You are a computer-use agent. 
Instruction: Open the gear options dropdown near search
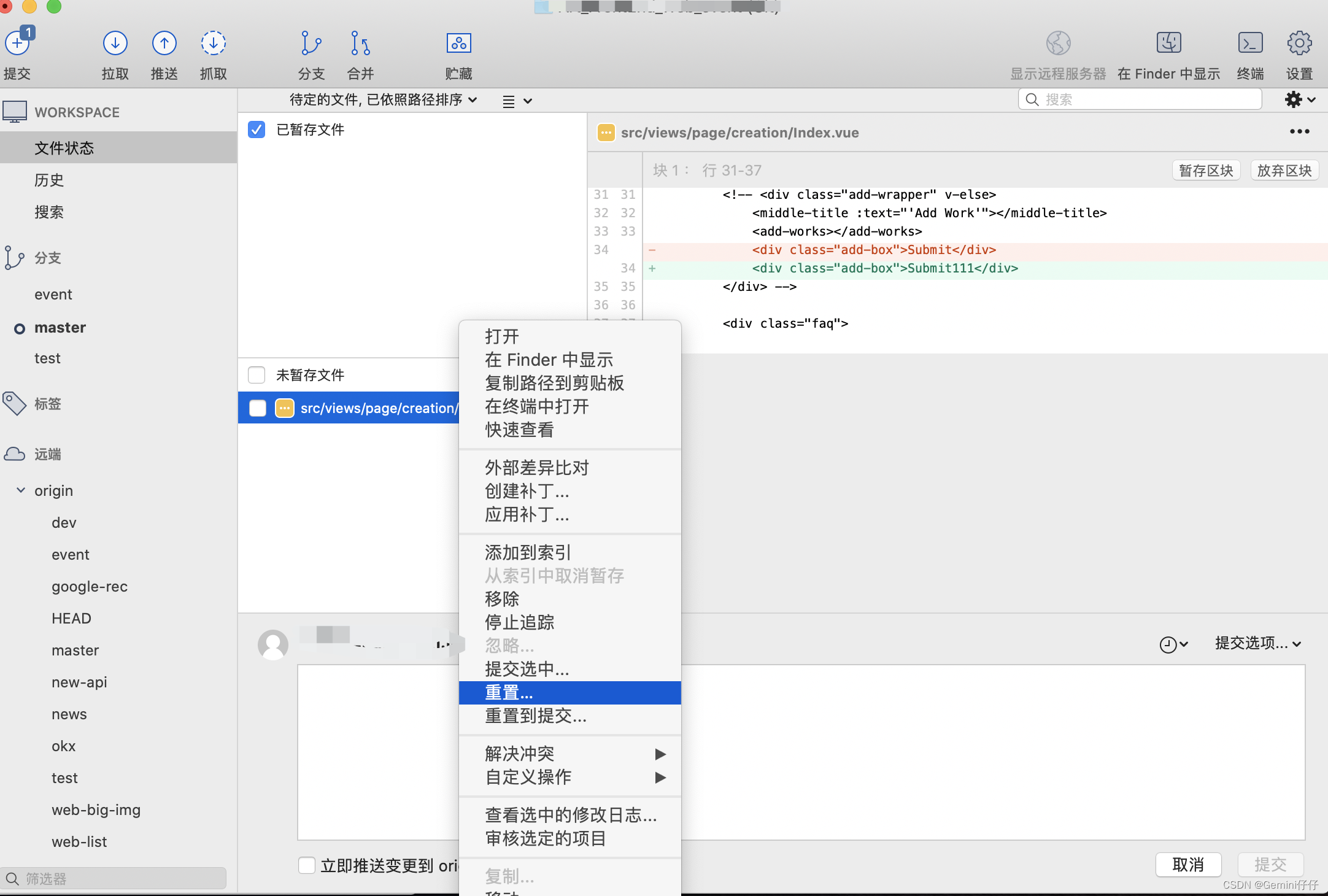(x=1300, y=99)
